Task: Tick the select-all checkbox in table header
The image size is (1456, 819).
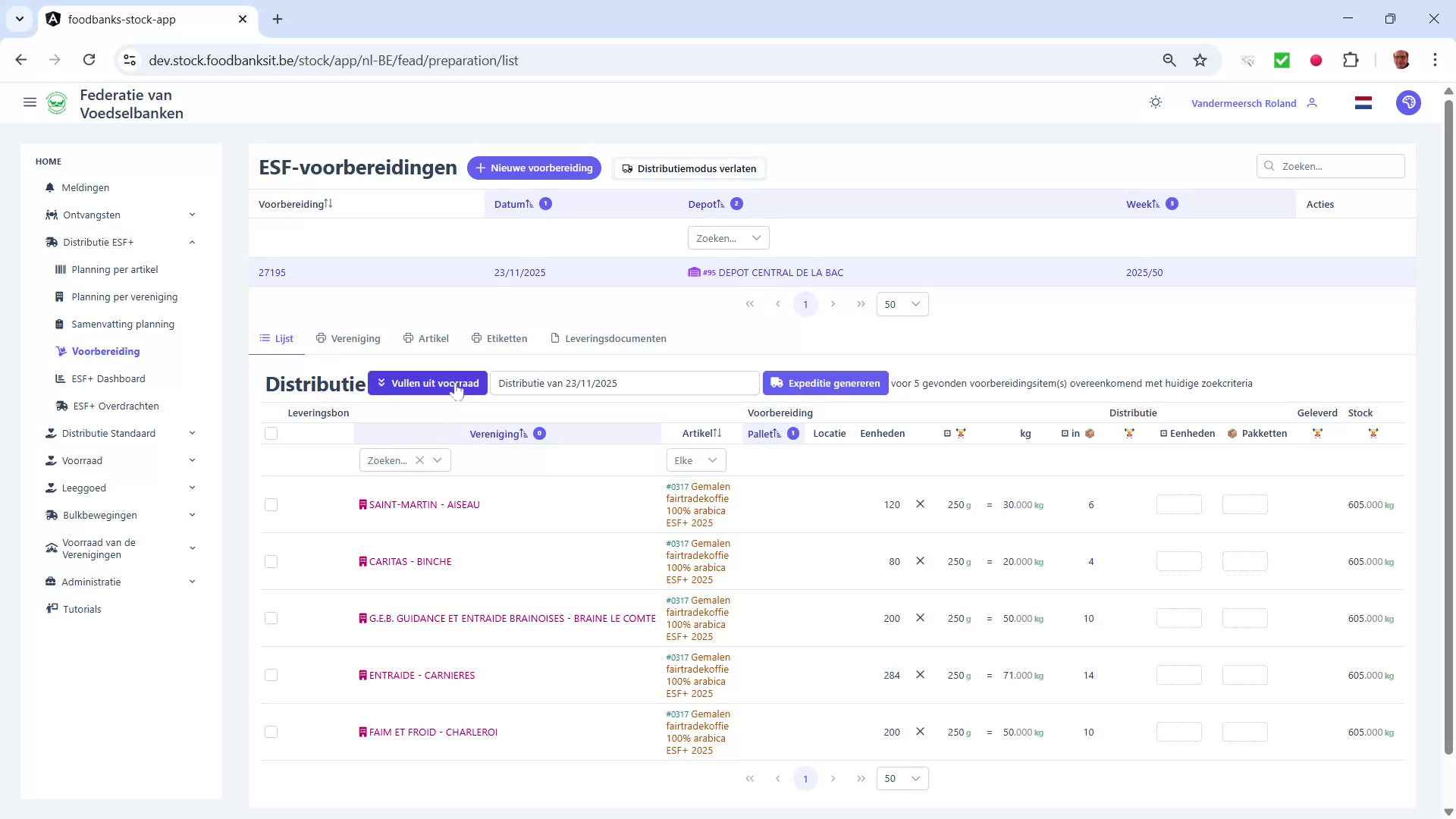Action: point(271,433)
